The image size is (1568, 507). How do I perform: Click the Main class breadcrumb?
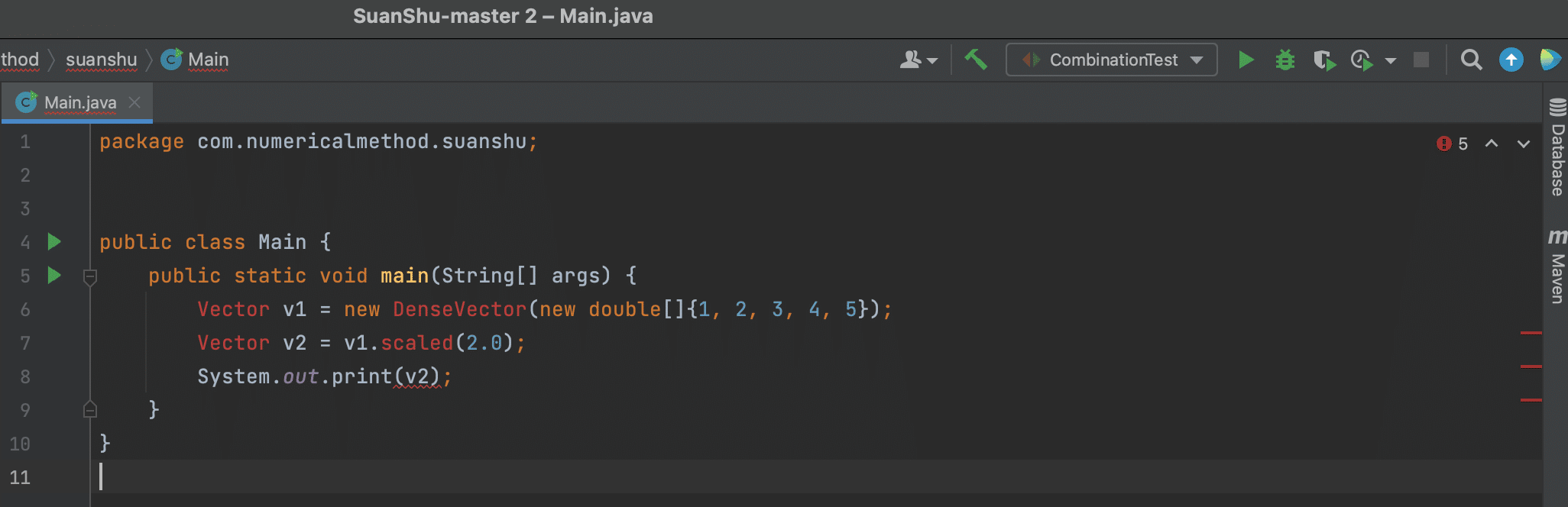pos(195,60)
